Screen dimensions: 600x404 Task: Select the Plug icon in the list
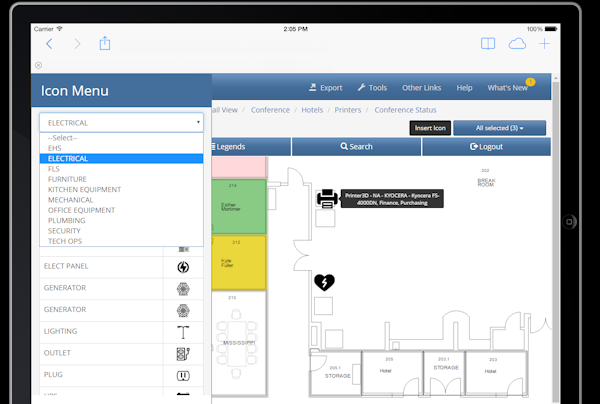[183, 376]
